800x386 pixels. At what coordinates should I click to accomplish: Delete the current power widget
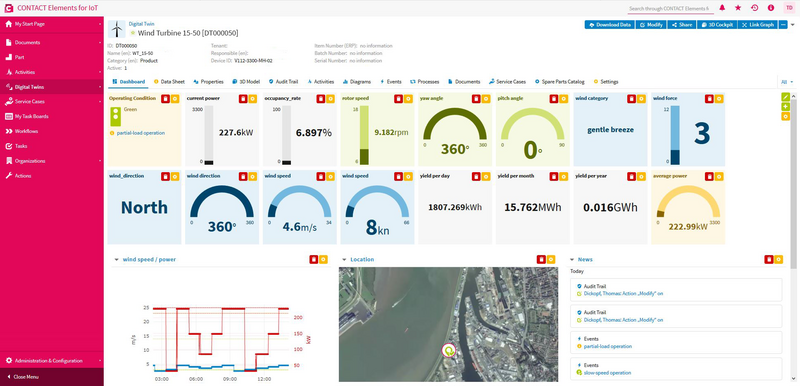[x=242, y=99]
